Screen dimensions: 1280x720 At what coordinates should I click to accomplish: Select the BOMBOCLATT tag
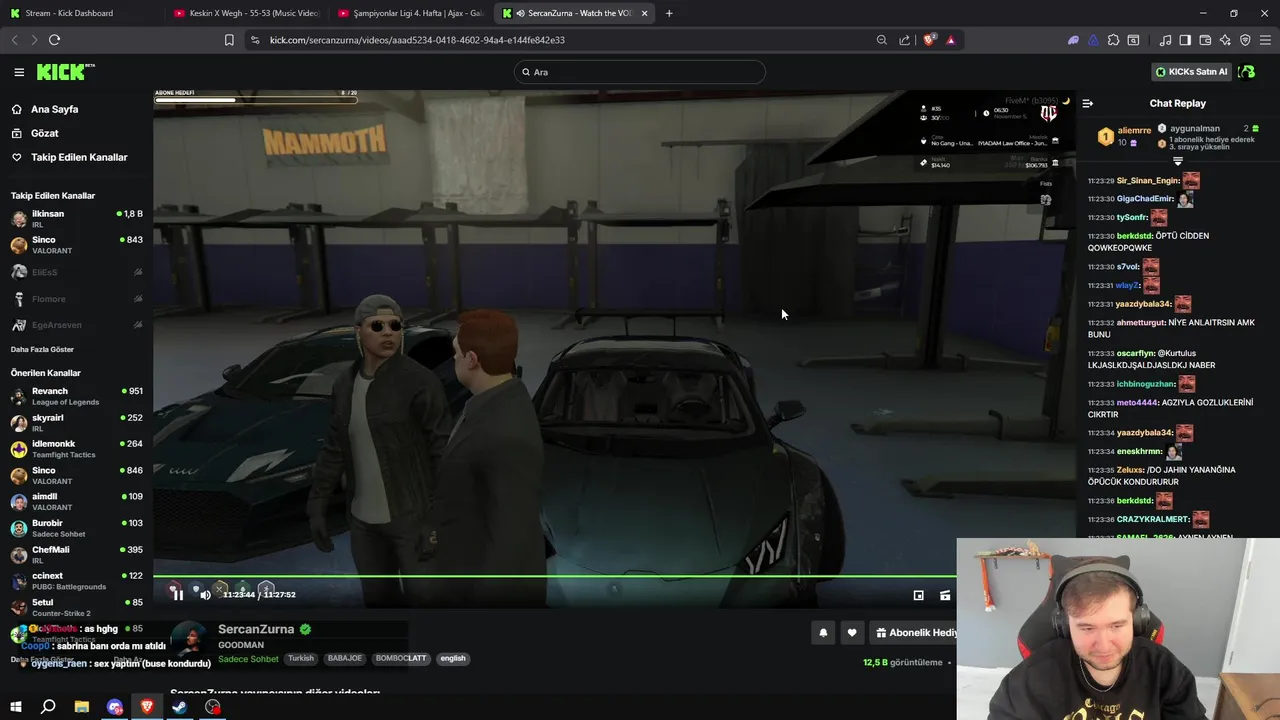coord(401,659)
